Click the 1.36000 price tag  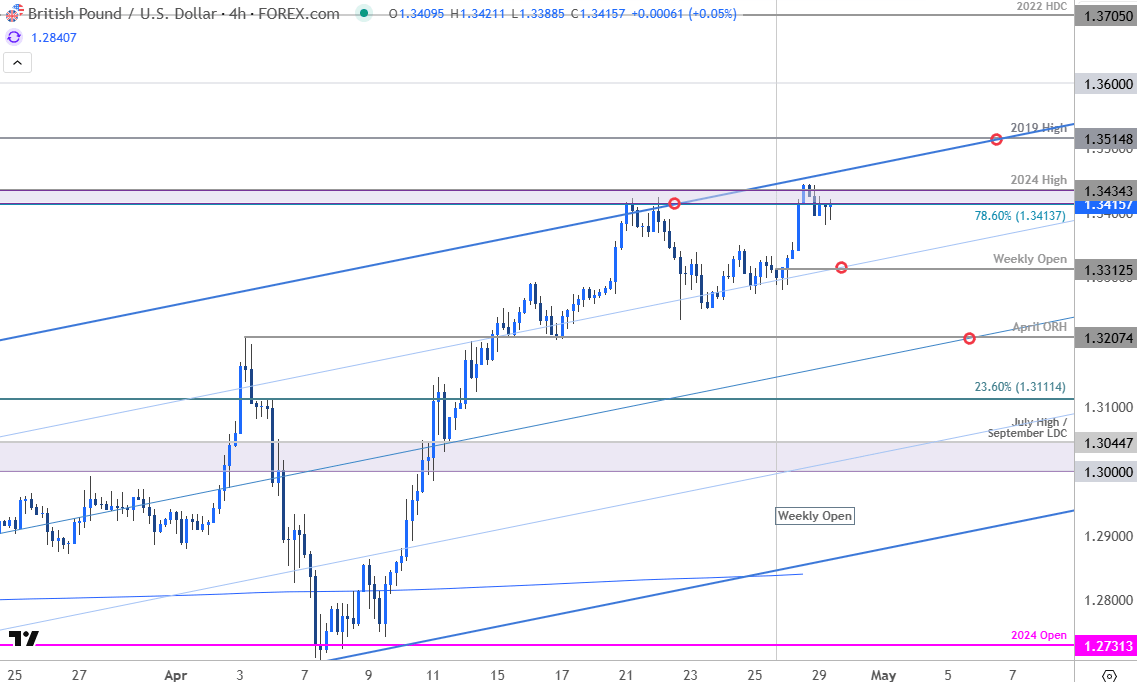(x=1107, y=84)
